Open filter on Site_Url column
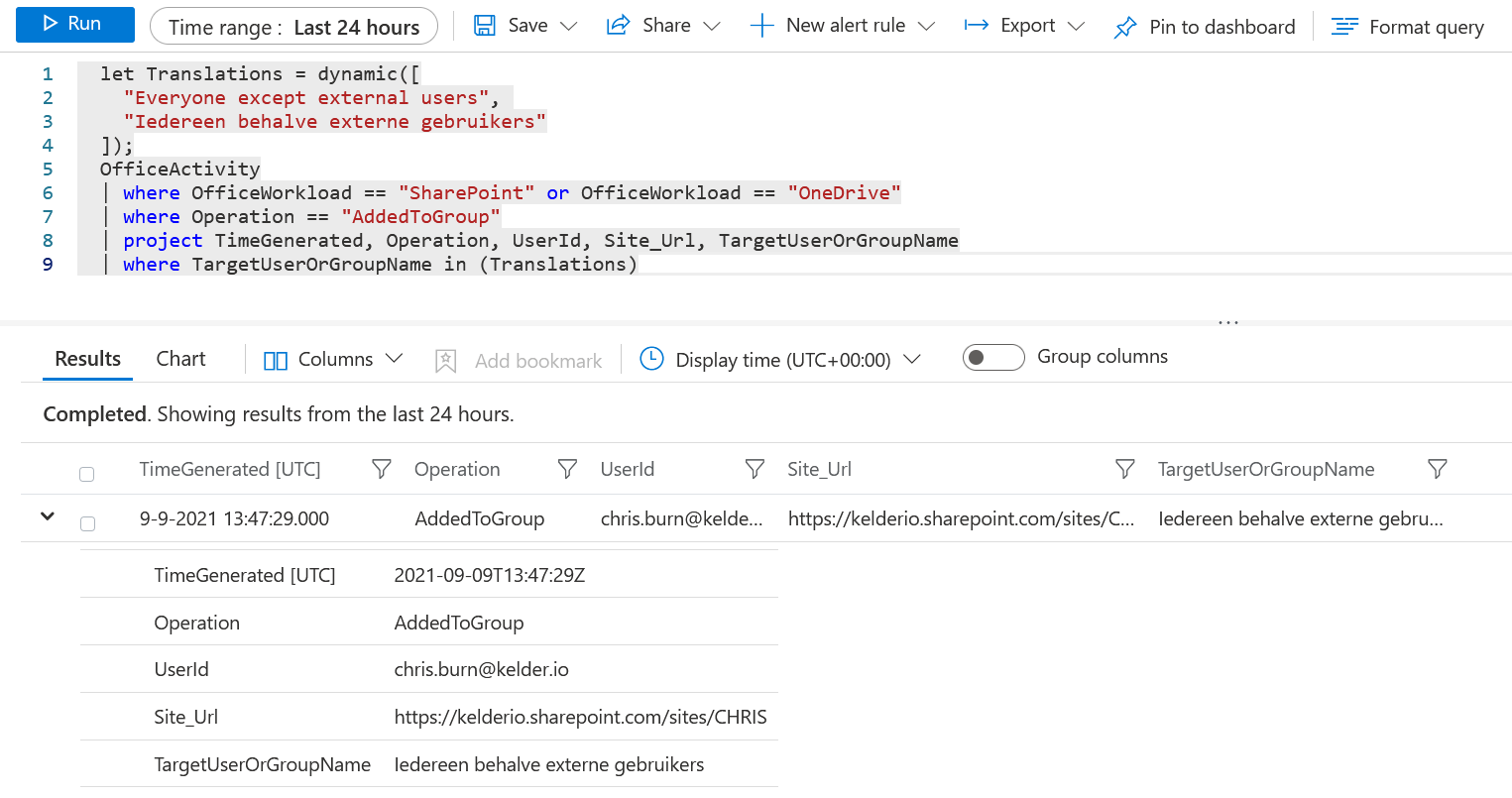This screenshot has height=798, width=1512. [1124, 469]
